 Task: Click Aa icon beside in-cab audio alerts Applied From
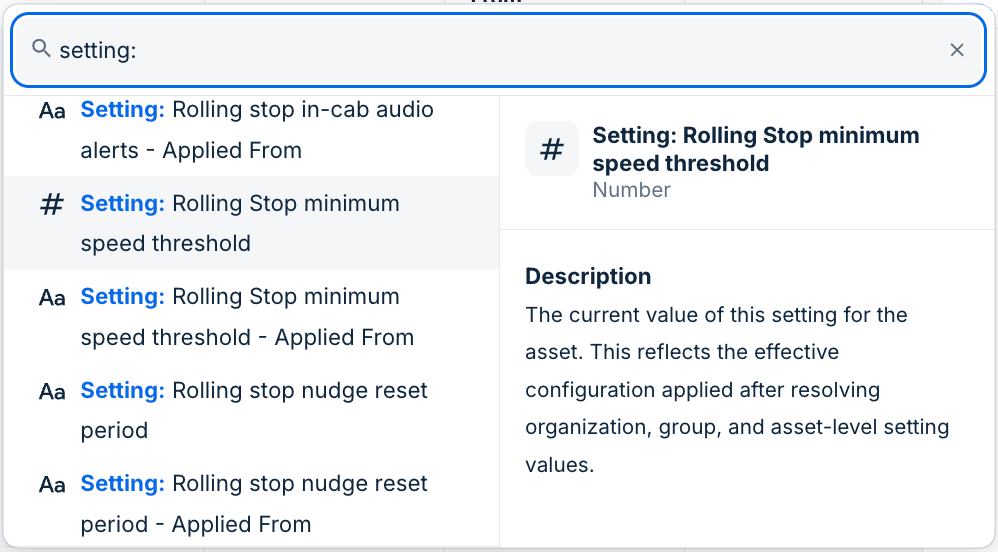click(52, 111)
